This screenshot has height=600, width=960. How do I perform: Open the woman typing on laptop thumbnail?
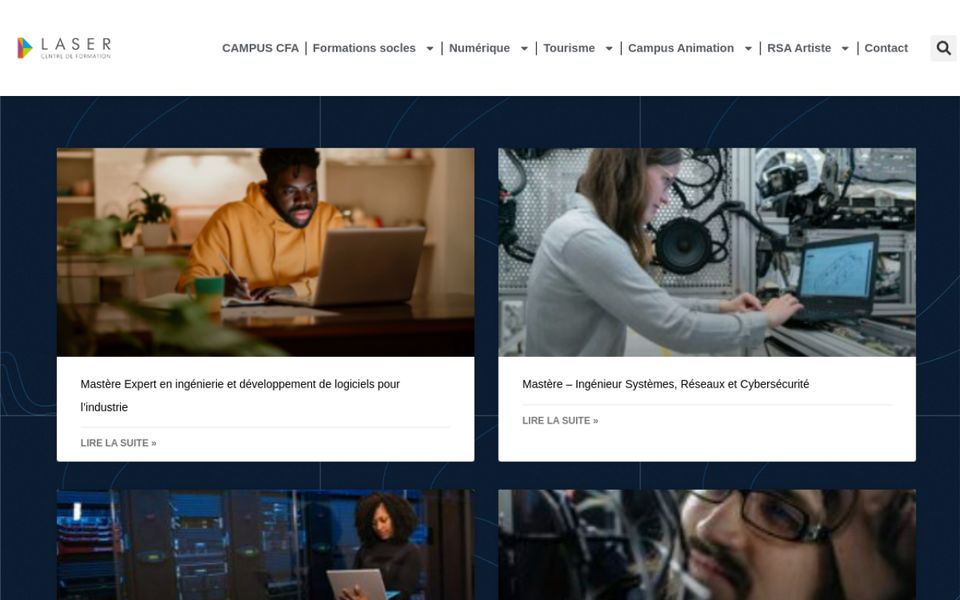(x=707, y=252)
